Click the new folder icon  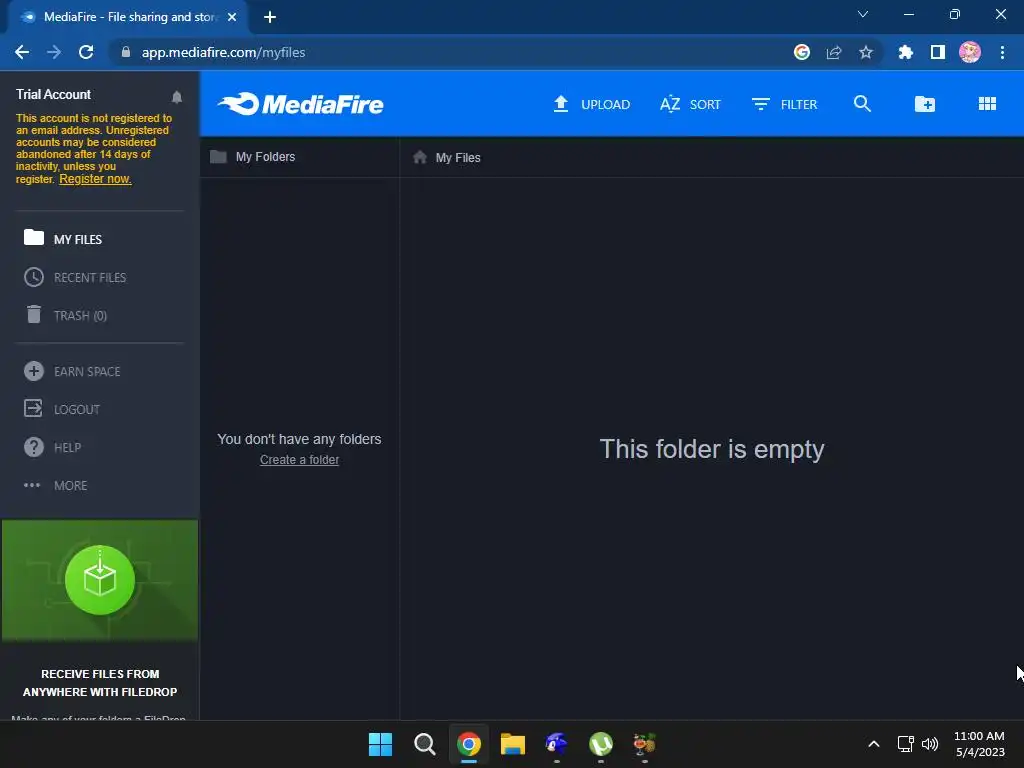924,104
